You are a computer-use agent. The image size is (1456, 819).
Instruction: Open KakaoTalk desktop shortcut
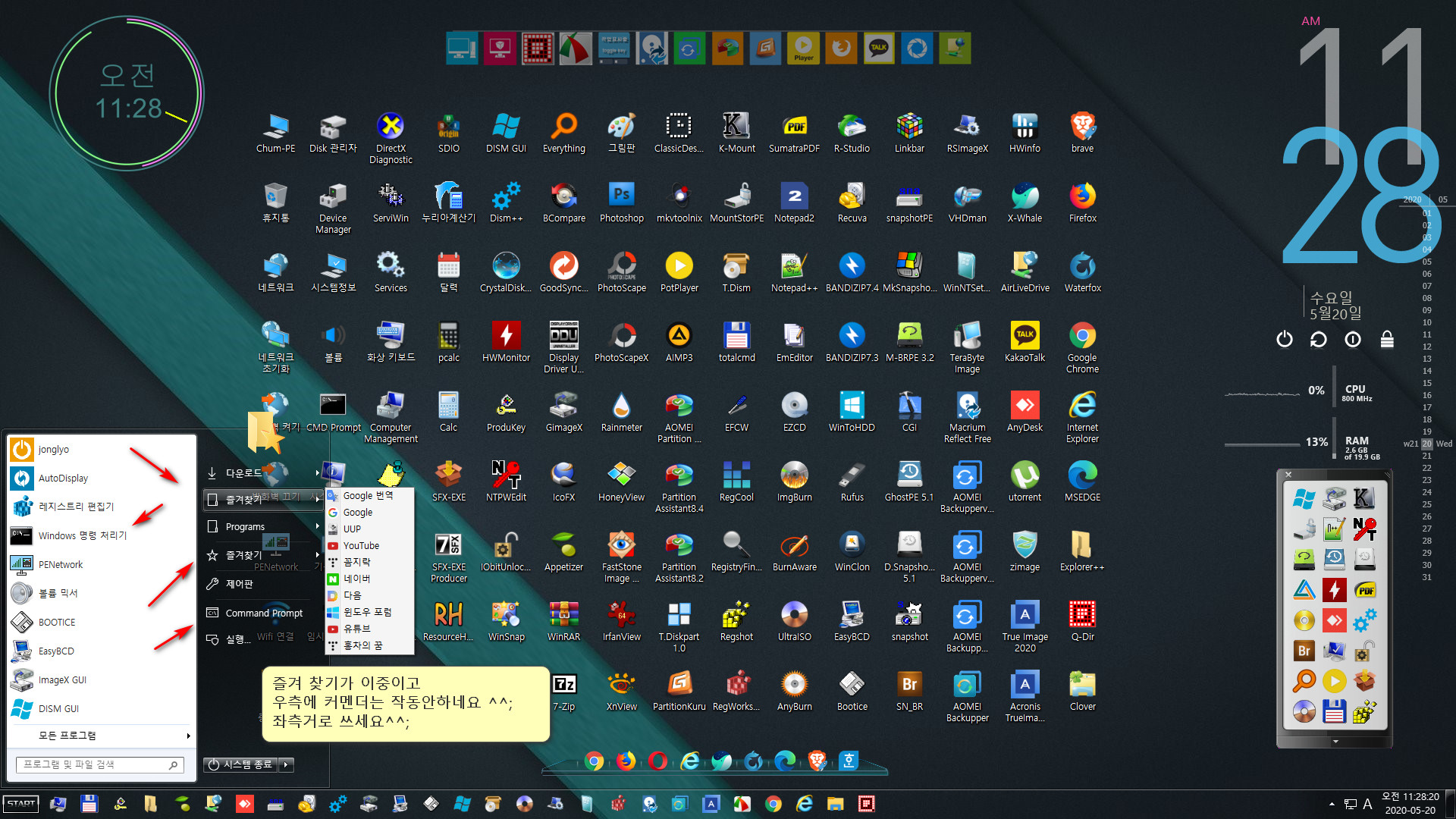1025,342
